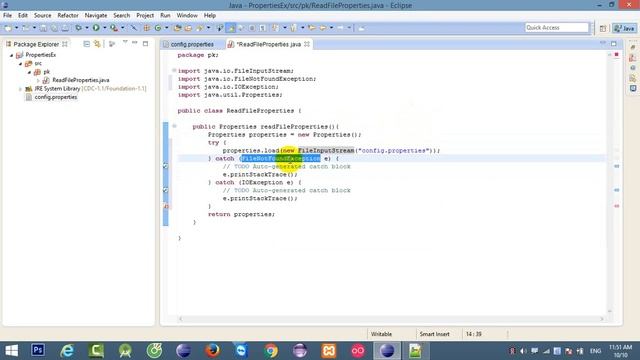Click the "return properties;" code line
The width and height of the screenshot is (640, 360).
click(241, 214)
